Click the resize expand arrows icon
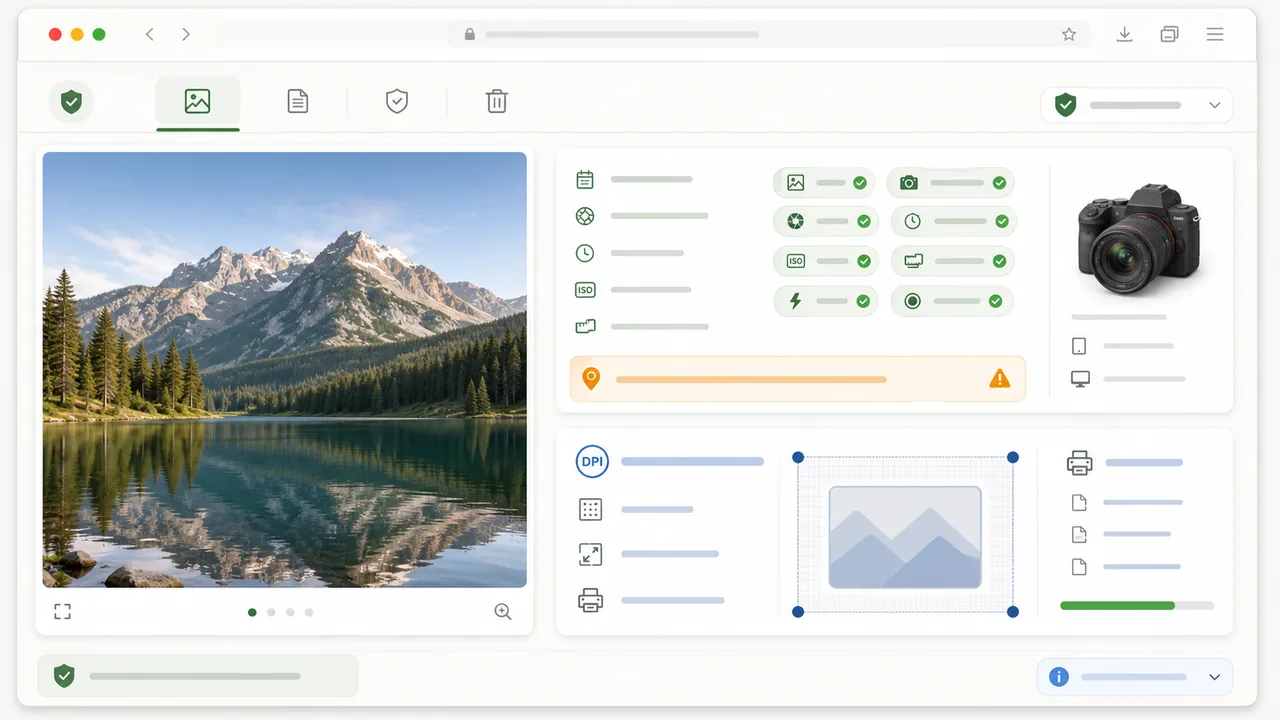This screenshot has height=720, width=1280. click(590, 554)
